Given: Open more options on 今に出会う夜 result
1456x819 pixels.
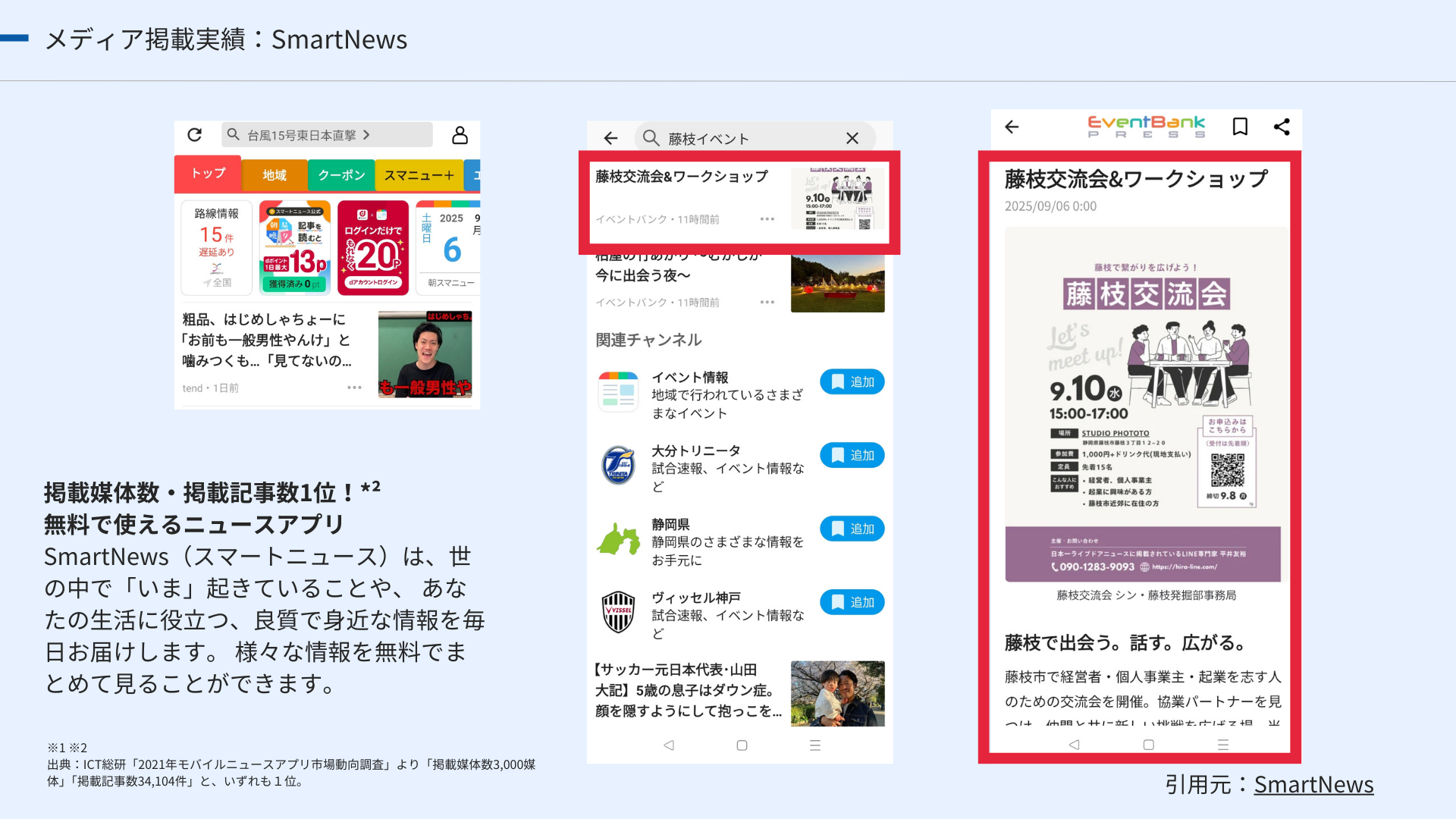Looking at the screenshot, I should click(x=767, y=302).
